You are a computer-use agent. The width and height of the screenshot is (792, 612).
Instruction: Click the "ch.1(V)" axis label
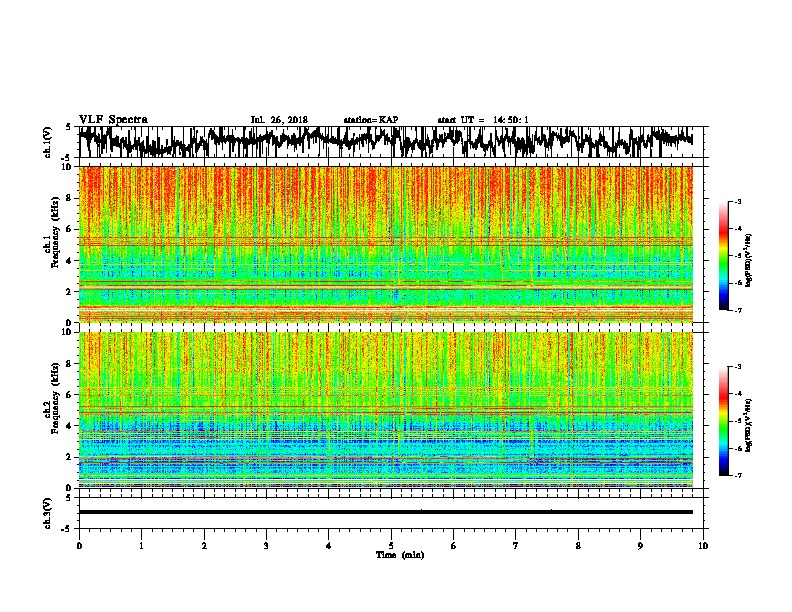pyautogui.click(x=48, y=142)
